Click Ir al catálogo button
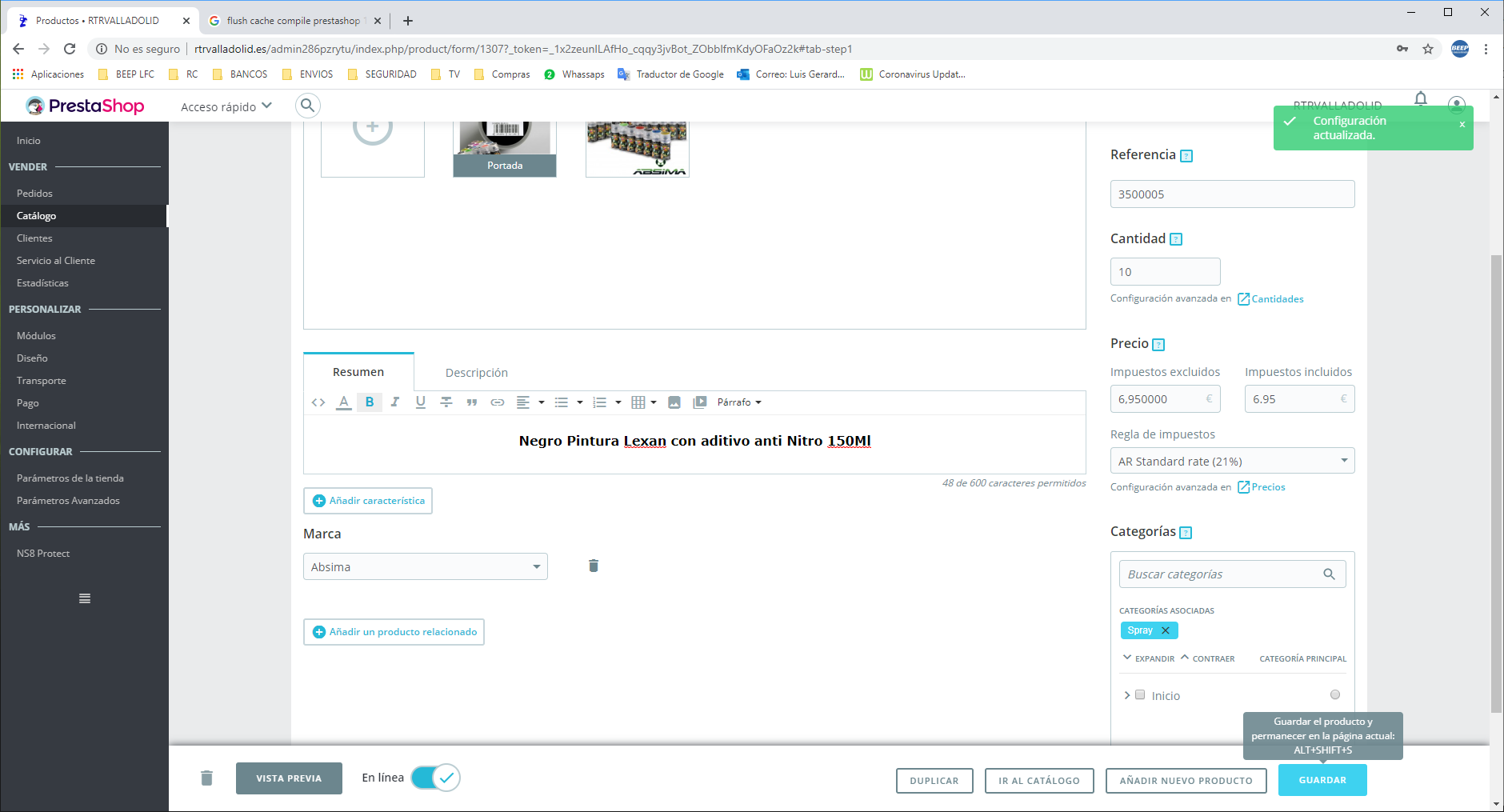 coord(1039,781)
